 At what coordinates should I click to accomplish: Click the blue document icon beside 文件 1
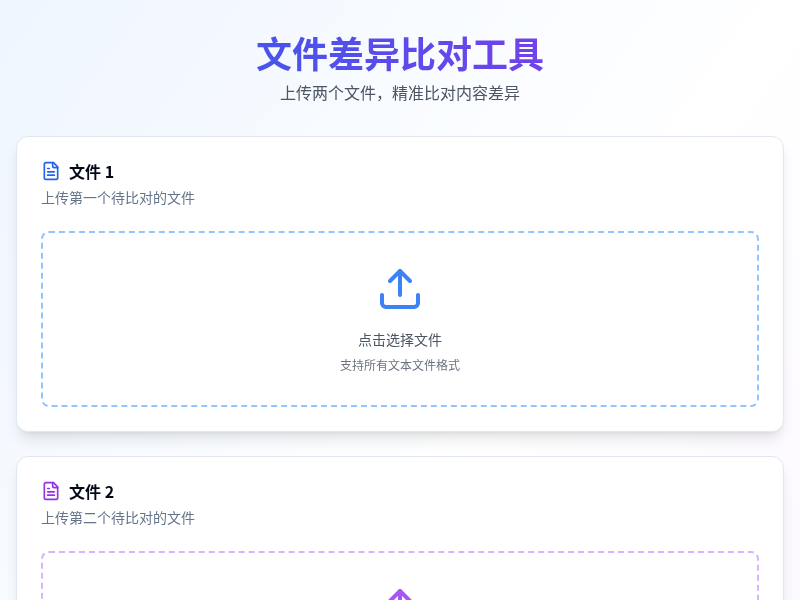(x=51, y=170)
